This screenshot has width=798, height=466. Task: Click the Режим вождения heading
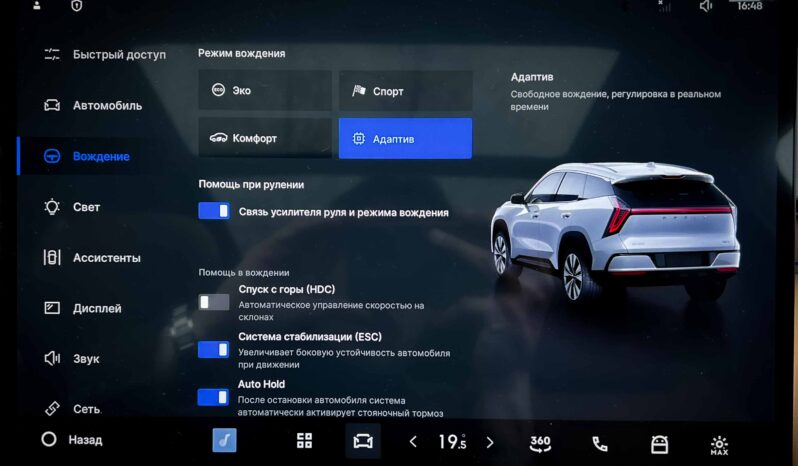pyautogui.click(x=242, y=53)
